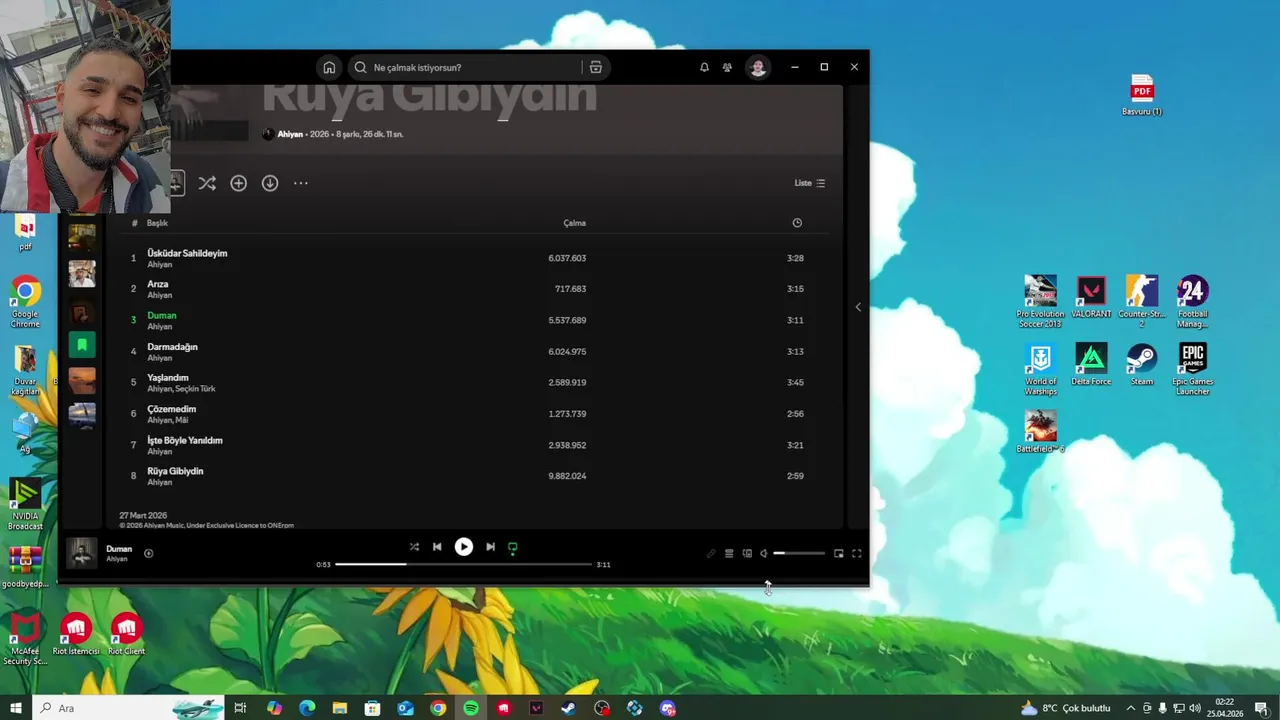This screenshot has height=720, width=1280.
Task: Open Liste view options dropdown
Action: [x=810, y=183]
